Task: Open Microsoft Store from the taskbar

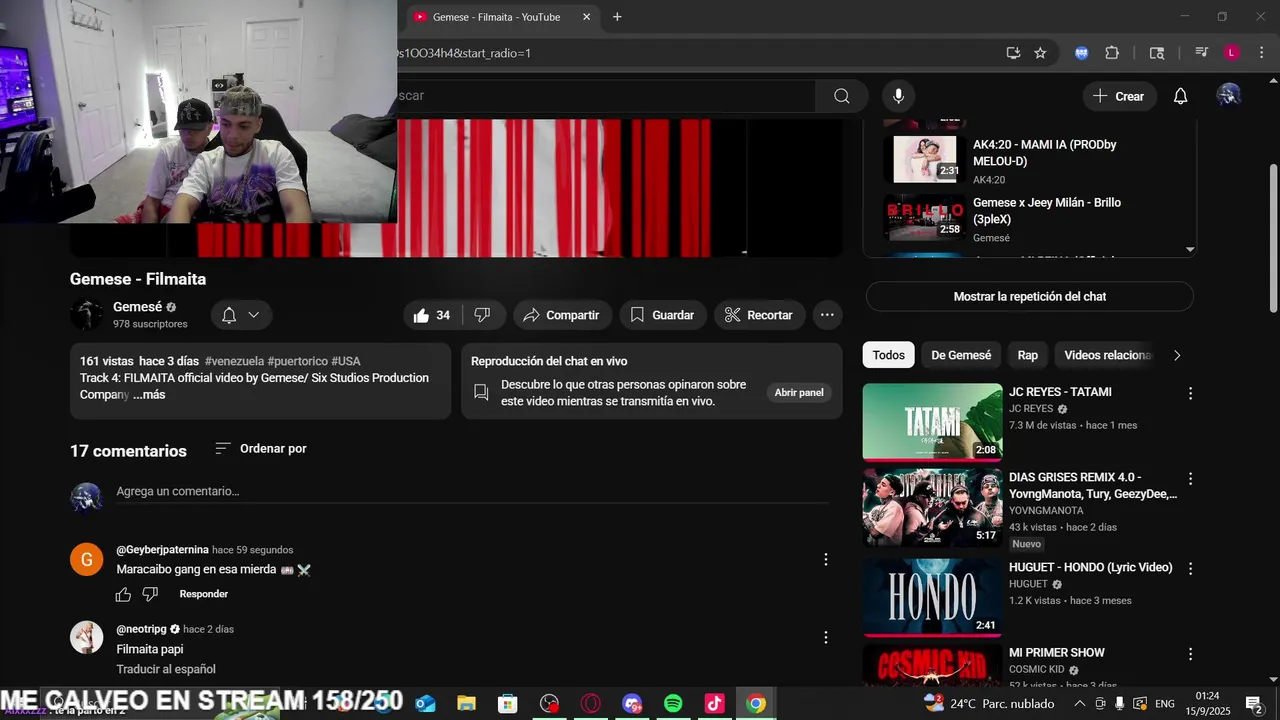Action: pos(508,704)
